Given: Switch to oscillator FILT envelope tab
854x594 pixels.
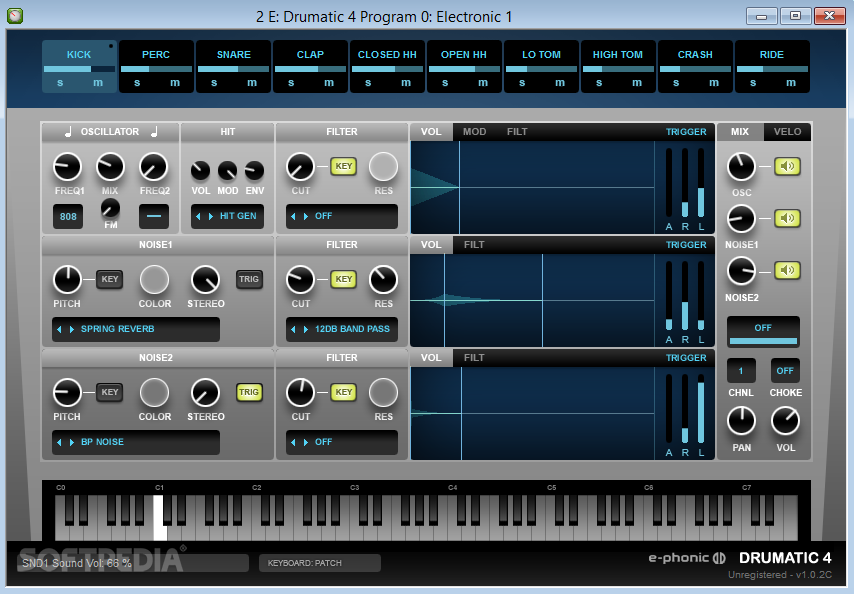Looking at the screenshot, I should pyautogui.click(x=517, y=132).
